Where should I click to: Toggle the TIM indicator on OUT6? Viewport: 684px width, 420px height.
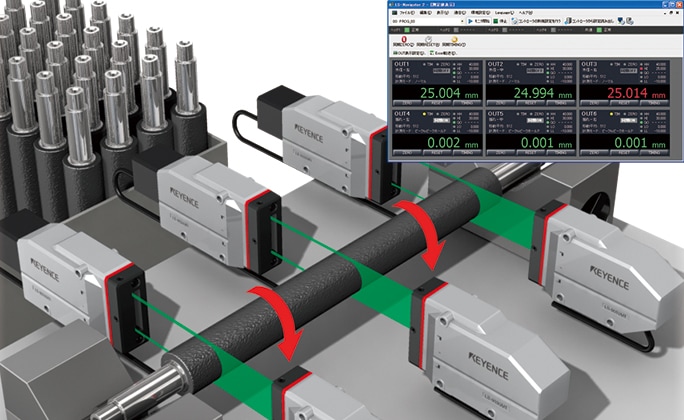pyautogui.click(x=615, y=114)
